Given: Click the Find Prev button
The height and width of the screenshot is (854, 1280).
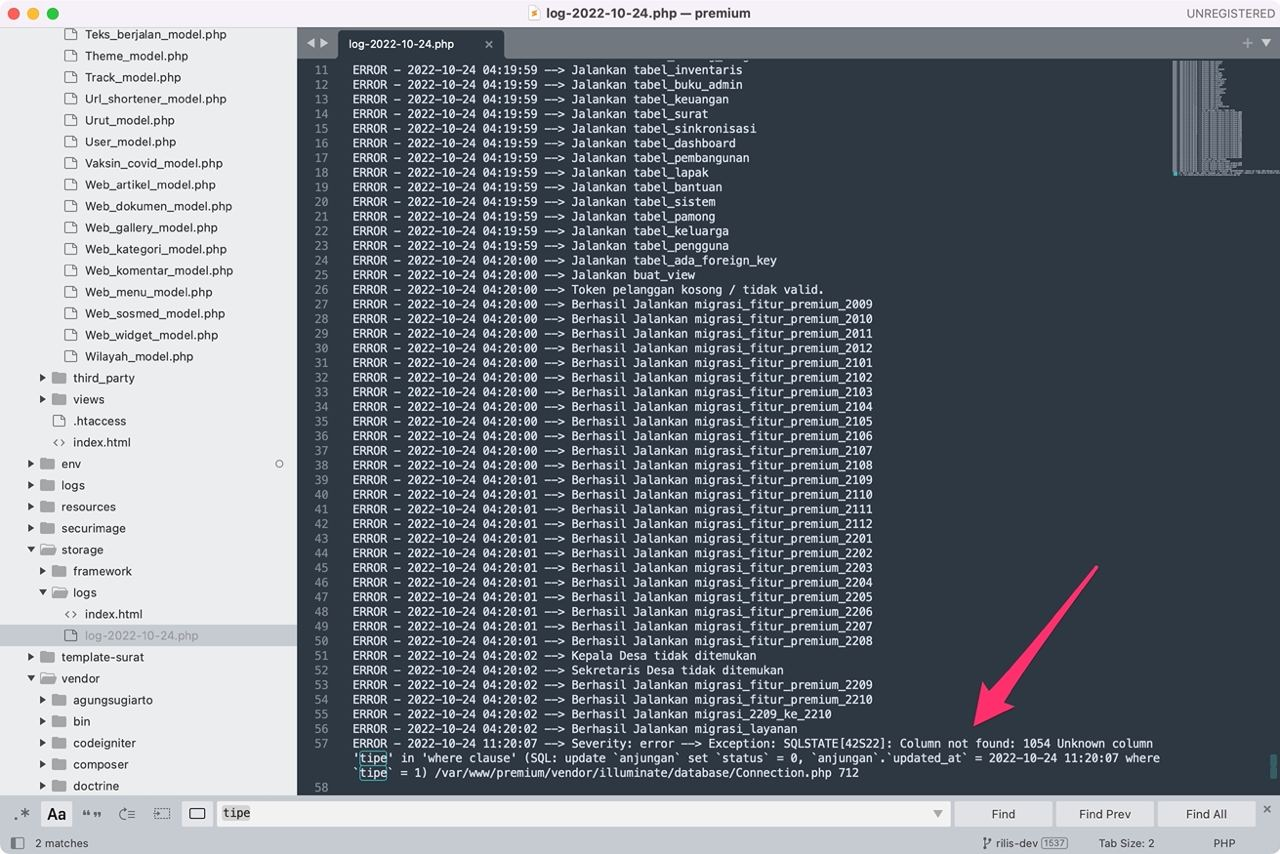Looking at the screenshot, I should tap(1104, 813).
